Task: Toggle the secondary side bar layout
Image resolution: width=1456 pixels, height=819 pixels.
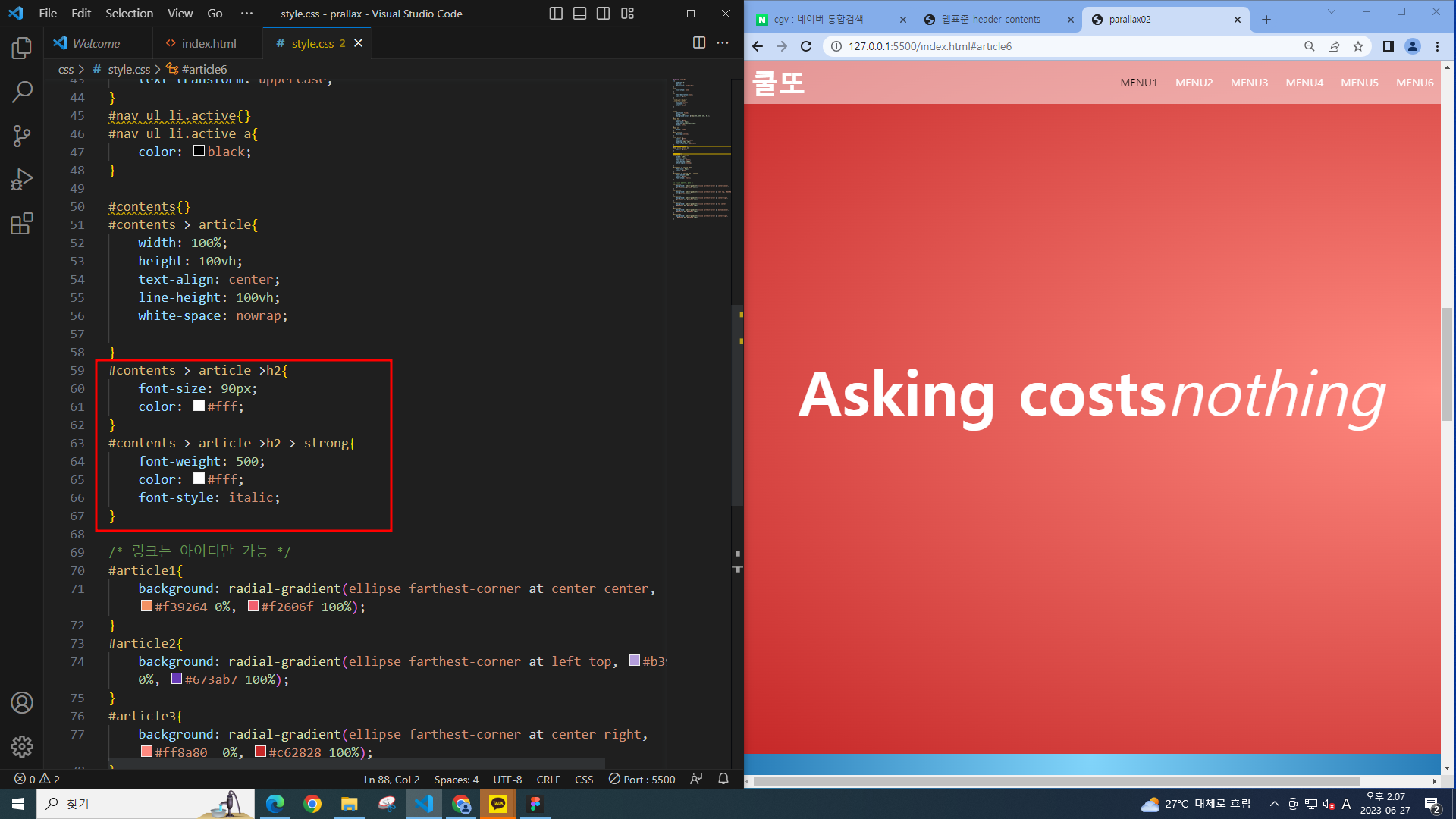Action: coord(604,14)
